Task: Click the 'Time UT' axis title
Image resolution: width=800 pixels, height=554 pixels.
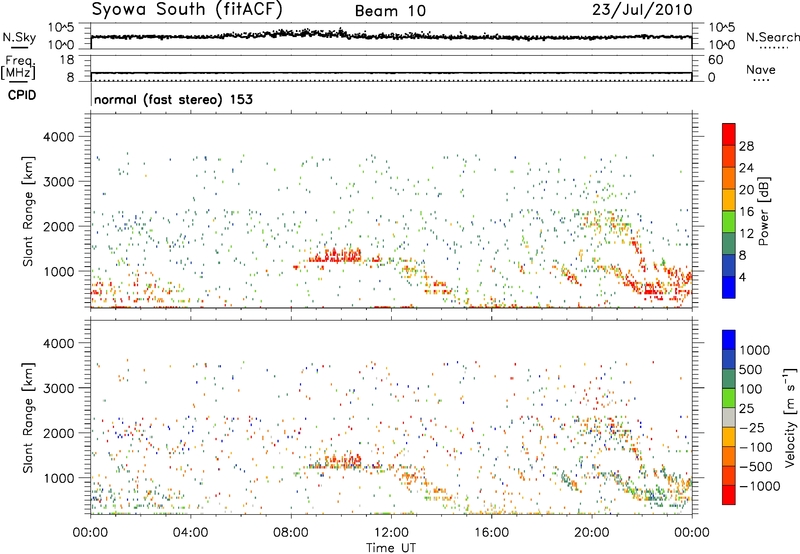Action: coord(391,548)
